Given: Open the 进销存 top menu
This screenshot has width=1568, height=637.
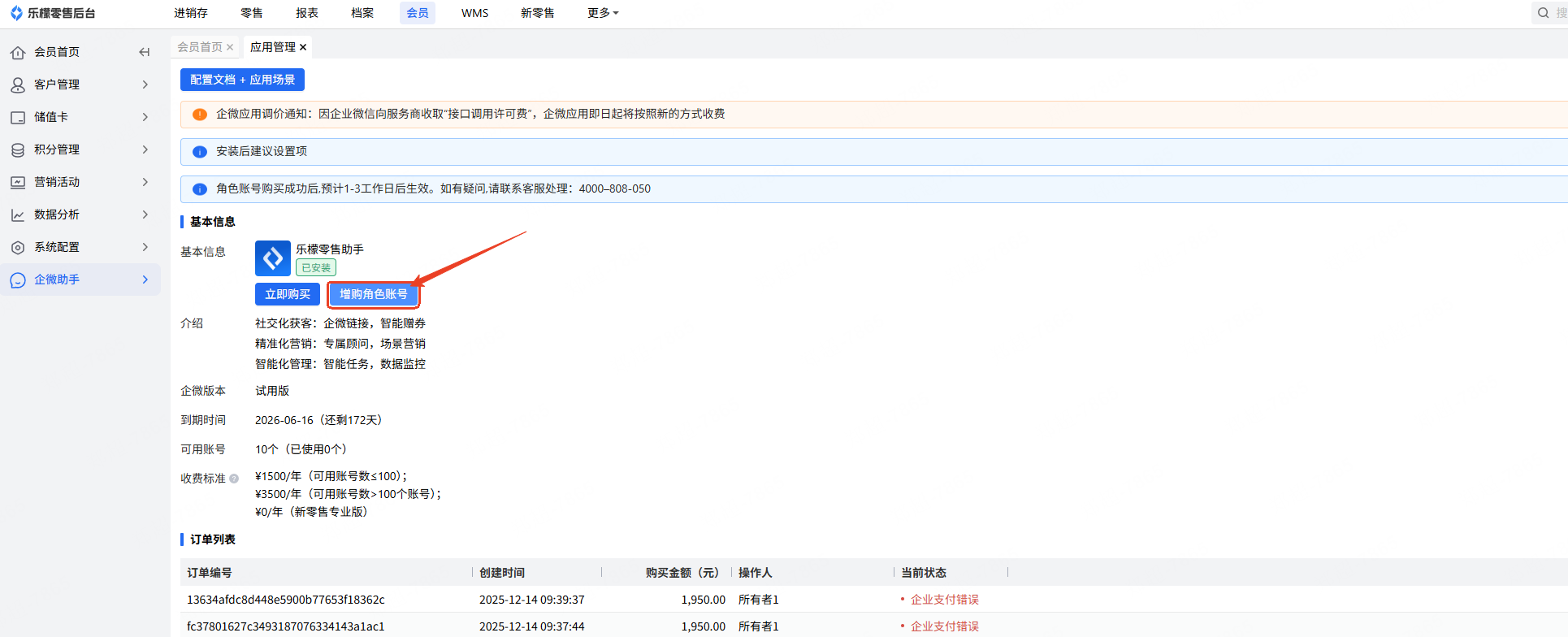Looking at the screenshot, I should tap(191, 13).
